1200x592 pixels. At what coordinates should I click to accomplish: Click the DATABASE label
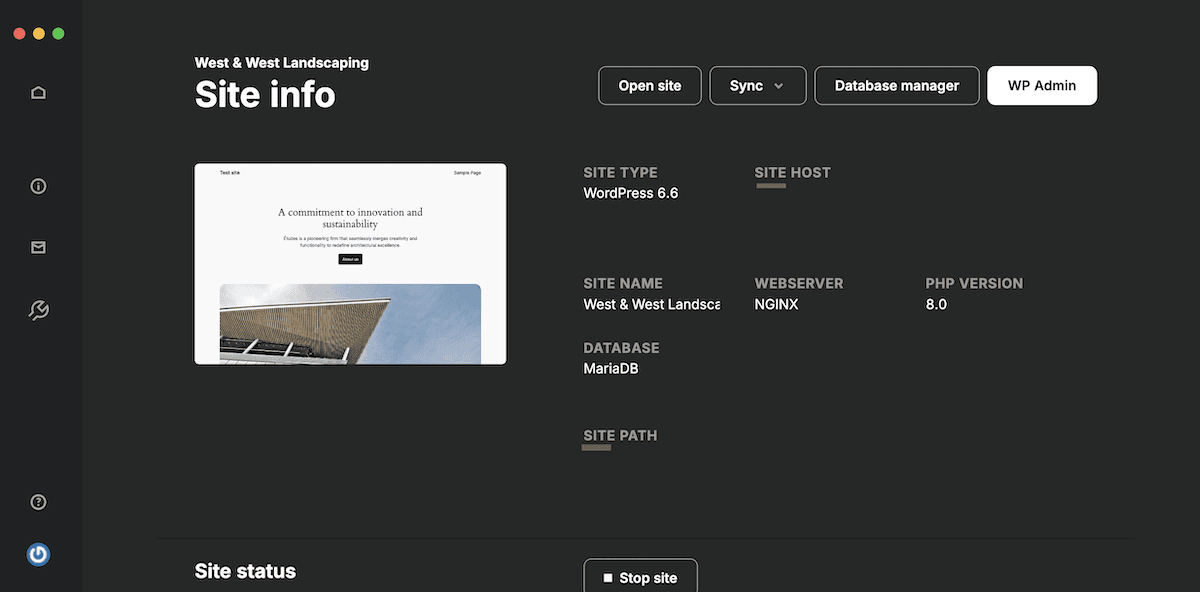(622, 348)
